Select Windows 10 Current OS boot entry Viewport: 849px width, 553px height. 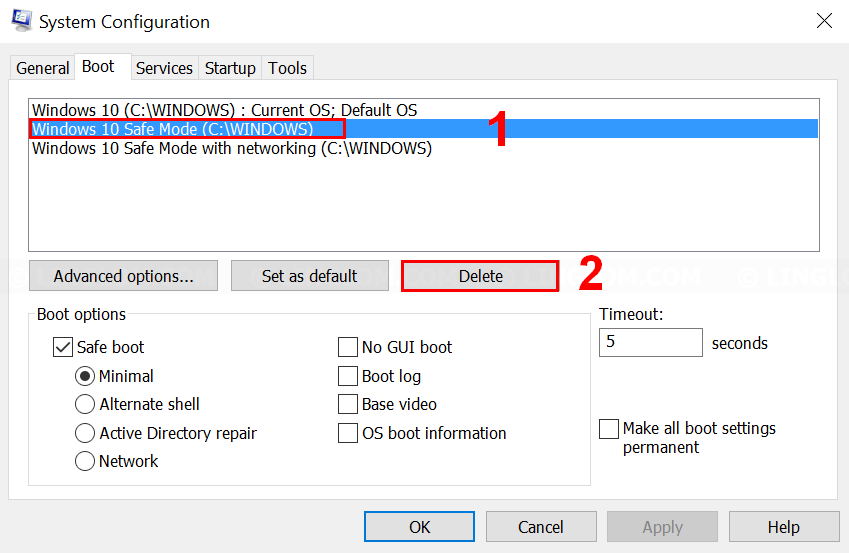coord(423,110)
